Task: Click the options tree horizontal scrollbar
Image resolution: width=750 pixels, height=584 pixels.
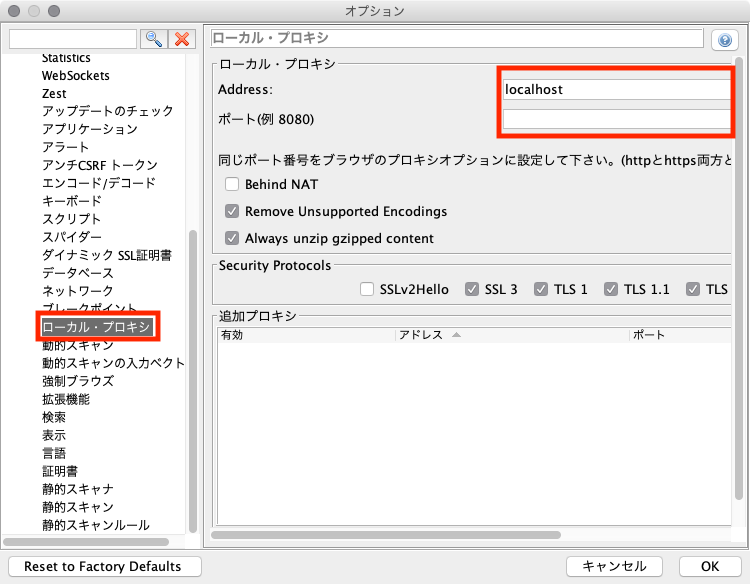Action: coord(86,542)
